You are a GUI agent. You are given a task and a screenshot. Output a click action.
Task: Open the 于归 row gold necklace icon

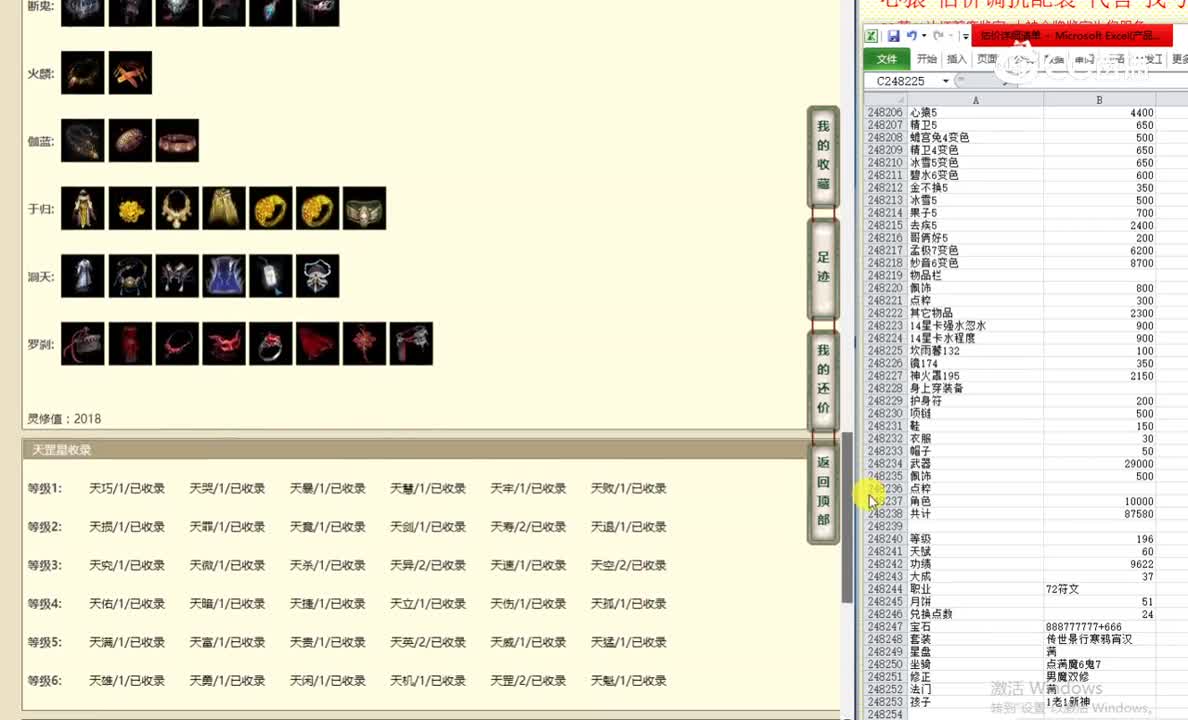click(x=177, y=208)
